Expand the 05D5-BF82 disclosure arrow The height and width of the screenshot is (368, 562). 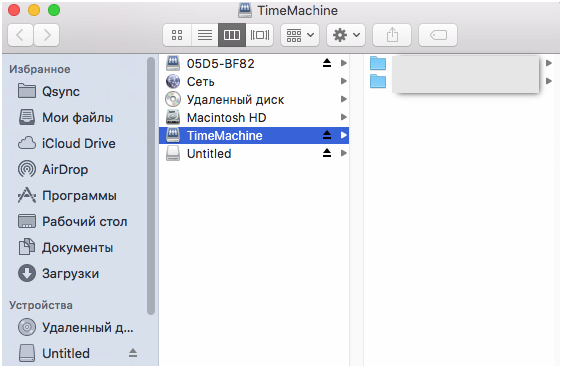click(x=343, y=63)
